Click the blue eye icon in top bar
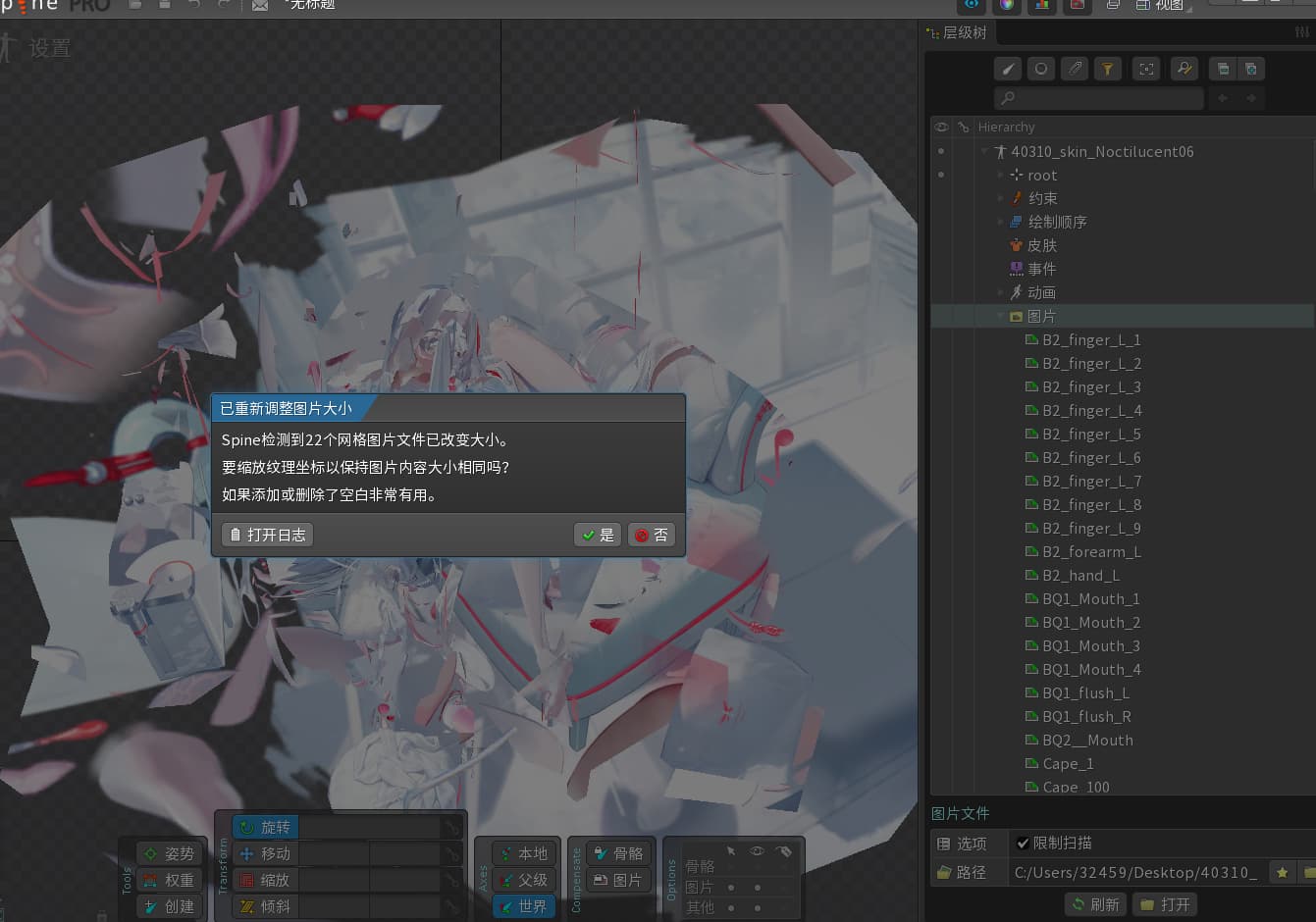This screenshot has width=1316, height=922. coord(972,5)
